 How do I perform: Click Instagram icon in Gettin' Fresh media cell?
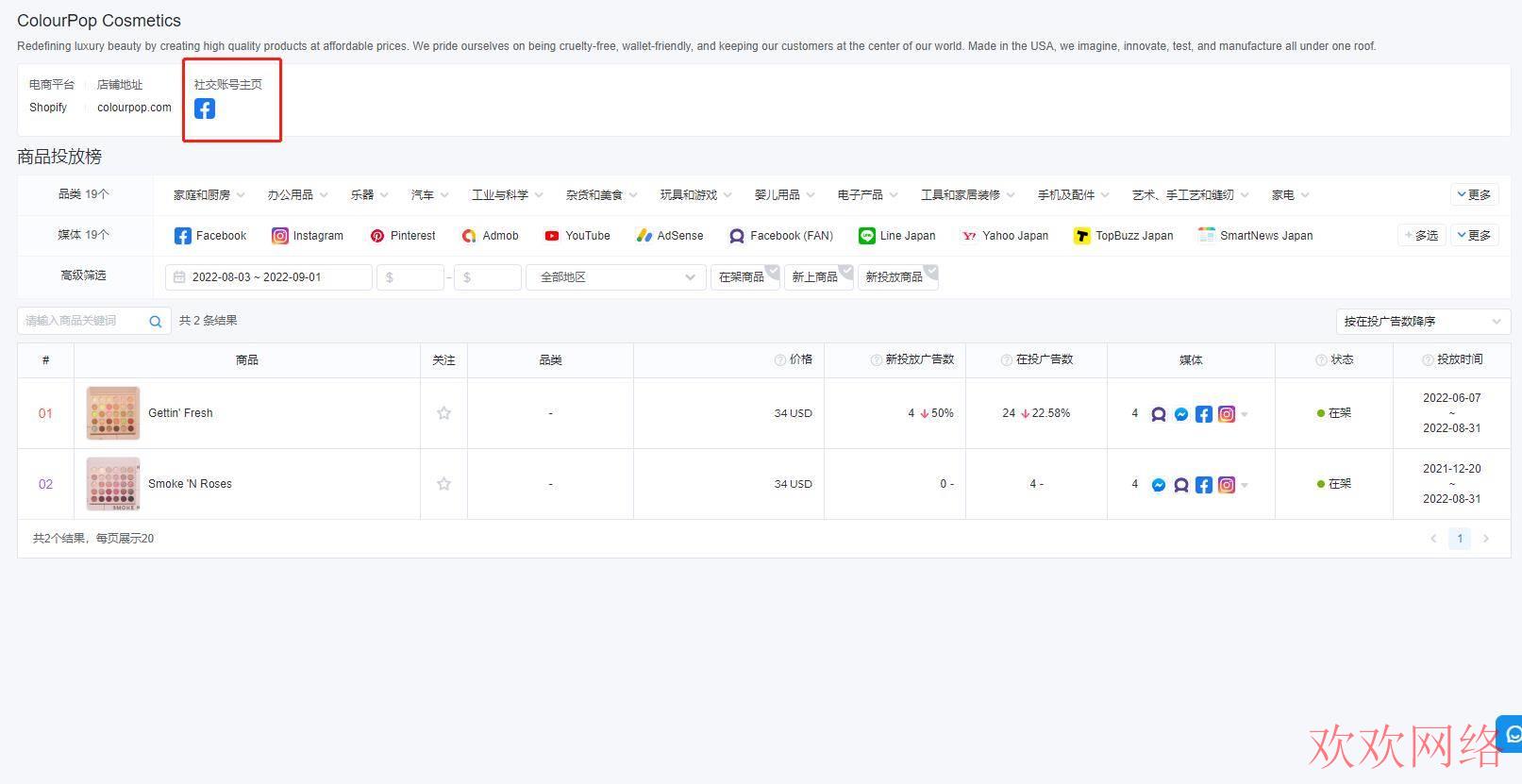1227,414
